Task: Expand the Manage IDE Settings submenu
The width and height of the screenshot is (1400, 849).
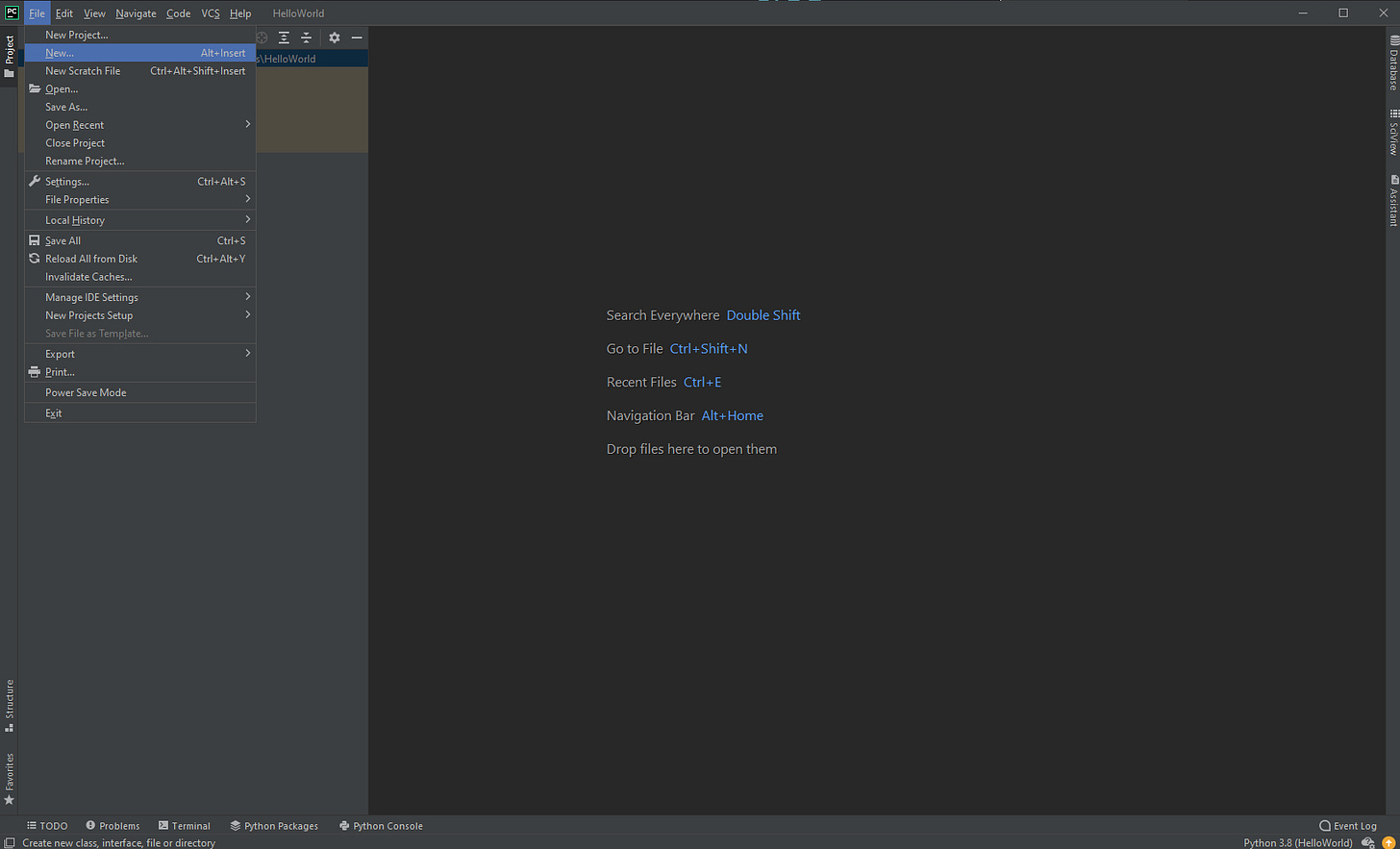Action: pos(140,297)
